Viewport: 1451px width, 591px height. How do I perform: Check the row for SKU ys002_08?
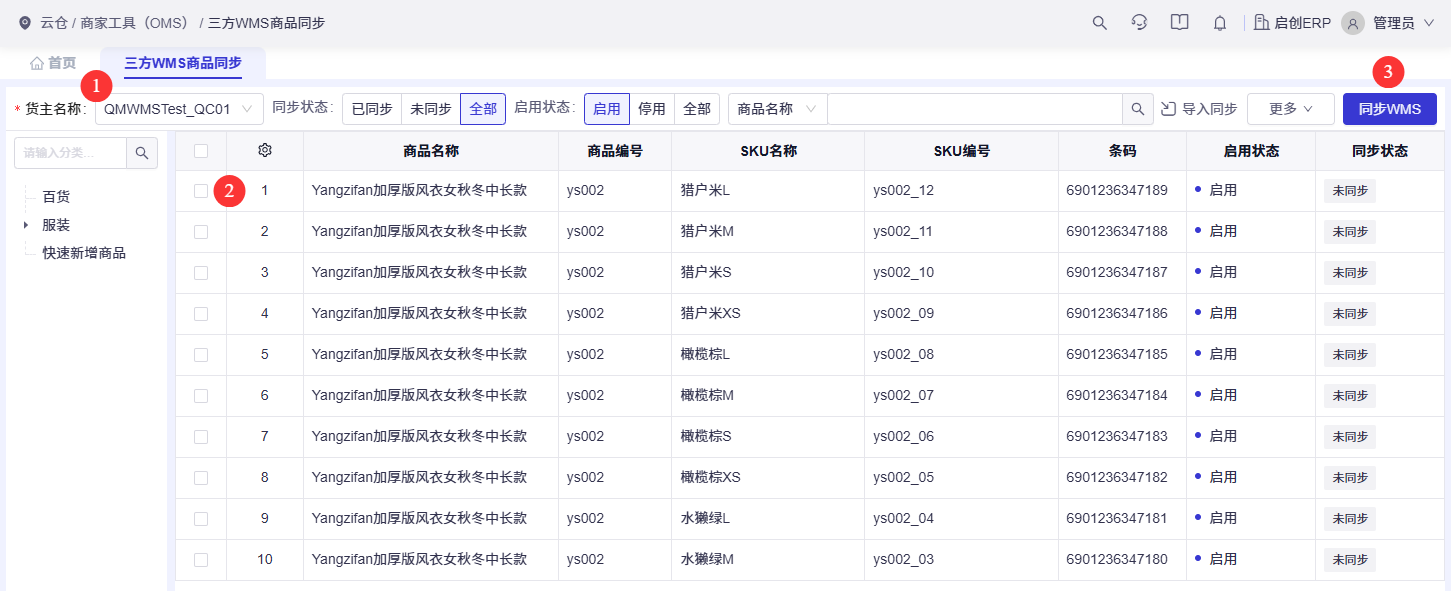(x=201, y=354)
